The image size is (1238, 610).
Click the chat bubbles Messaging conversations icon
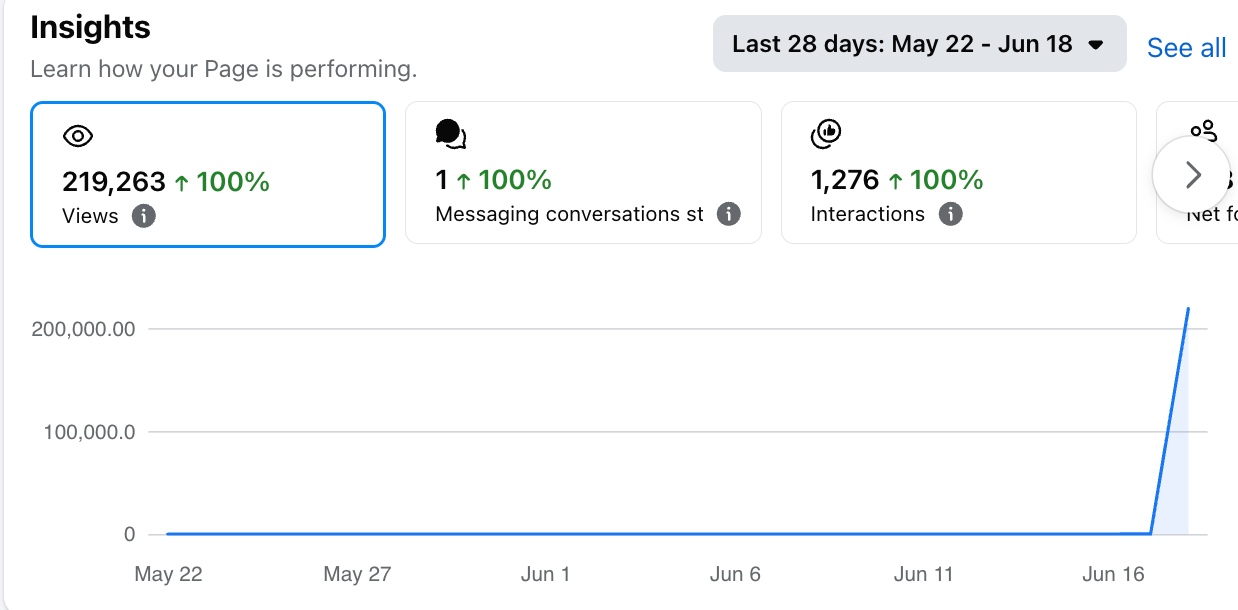pos(451,134)
